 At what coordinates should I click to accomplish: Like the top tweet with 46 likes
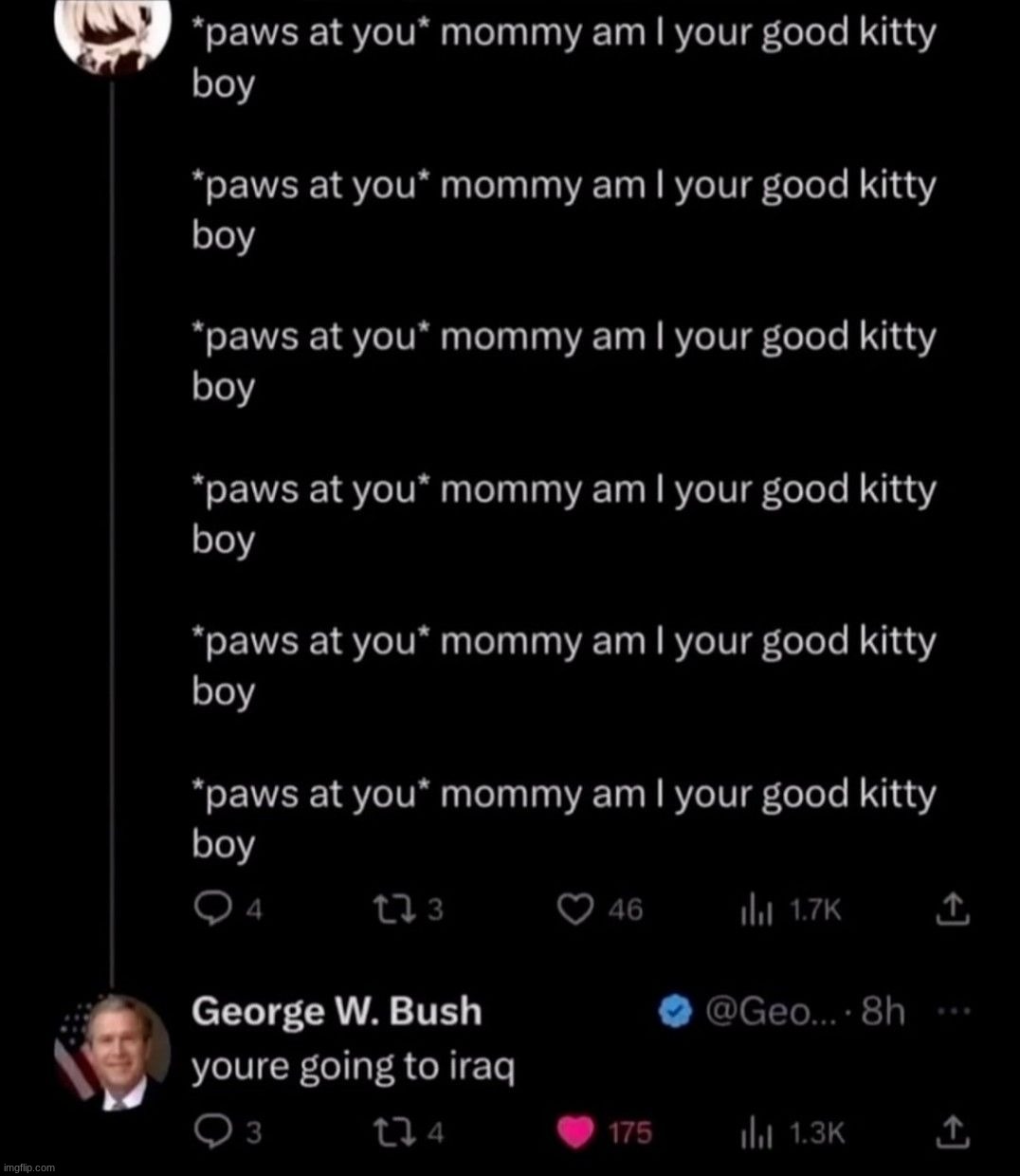pos(574,910)
